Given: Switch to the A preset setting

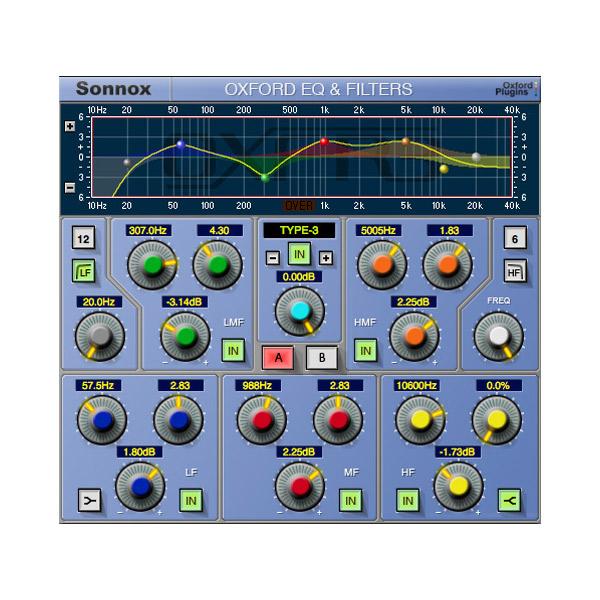Looking at the screenshot, I should [x=279, y=359].
